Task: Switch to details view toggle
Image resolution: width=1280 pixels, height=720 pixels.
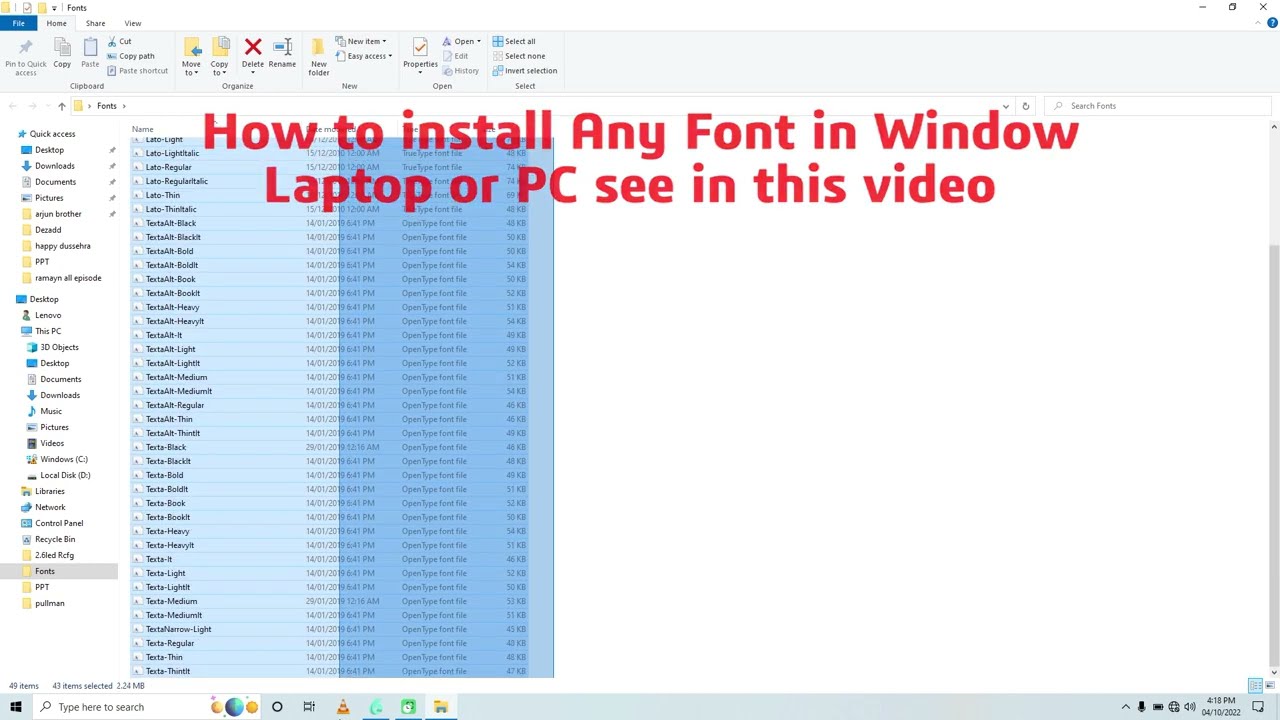Action: tap(1255, 685)
